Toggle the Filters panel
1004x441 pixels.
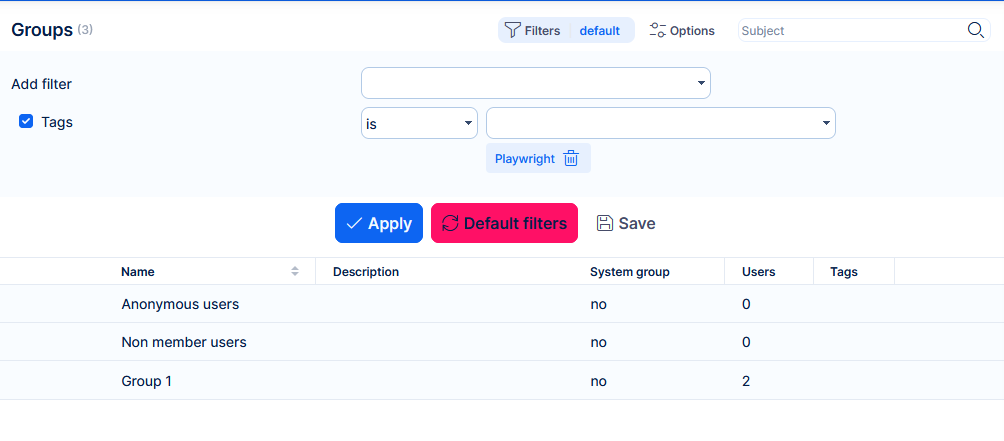533,30
